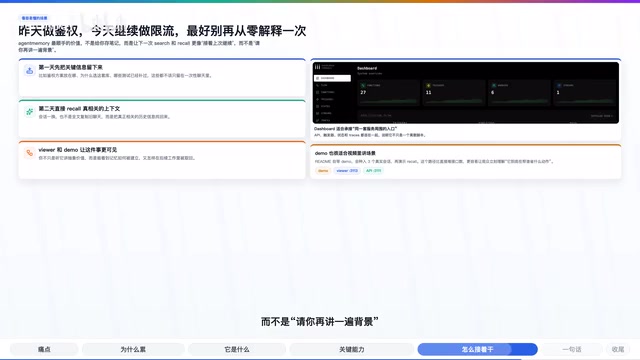Click the heading 第二天直接 recall 真相关的上下文
This screenshot has width=640, height=360.
coord(79,109)
